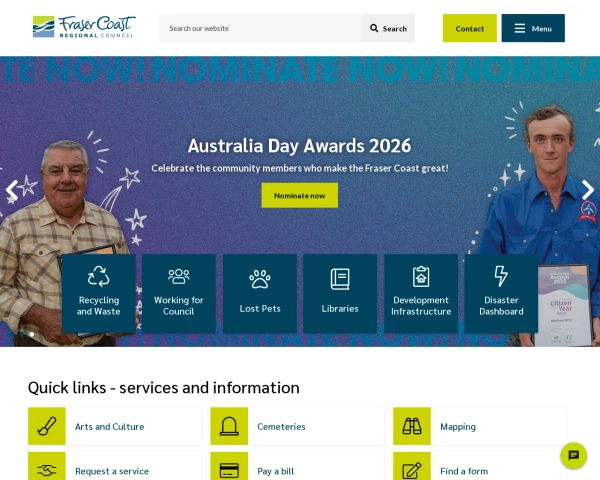Open the main Menu
The width and height of the screenshot is (600, 480).
[x=533, y=28]
